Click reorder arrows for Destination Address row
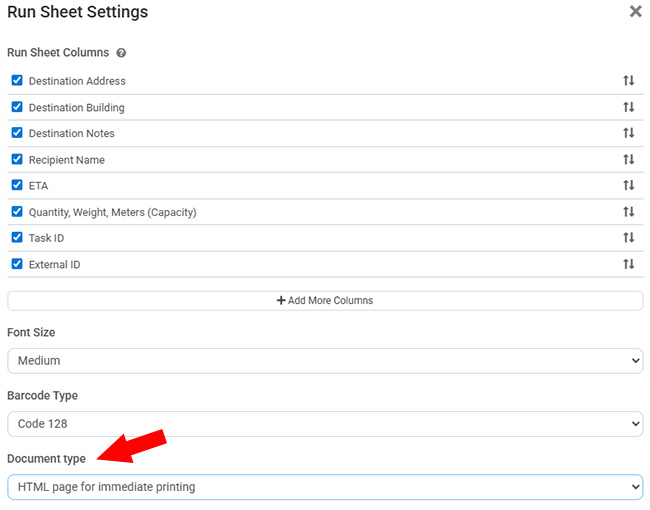This screenshot has width=650, height=510. coord(629,81)
